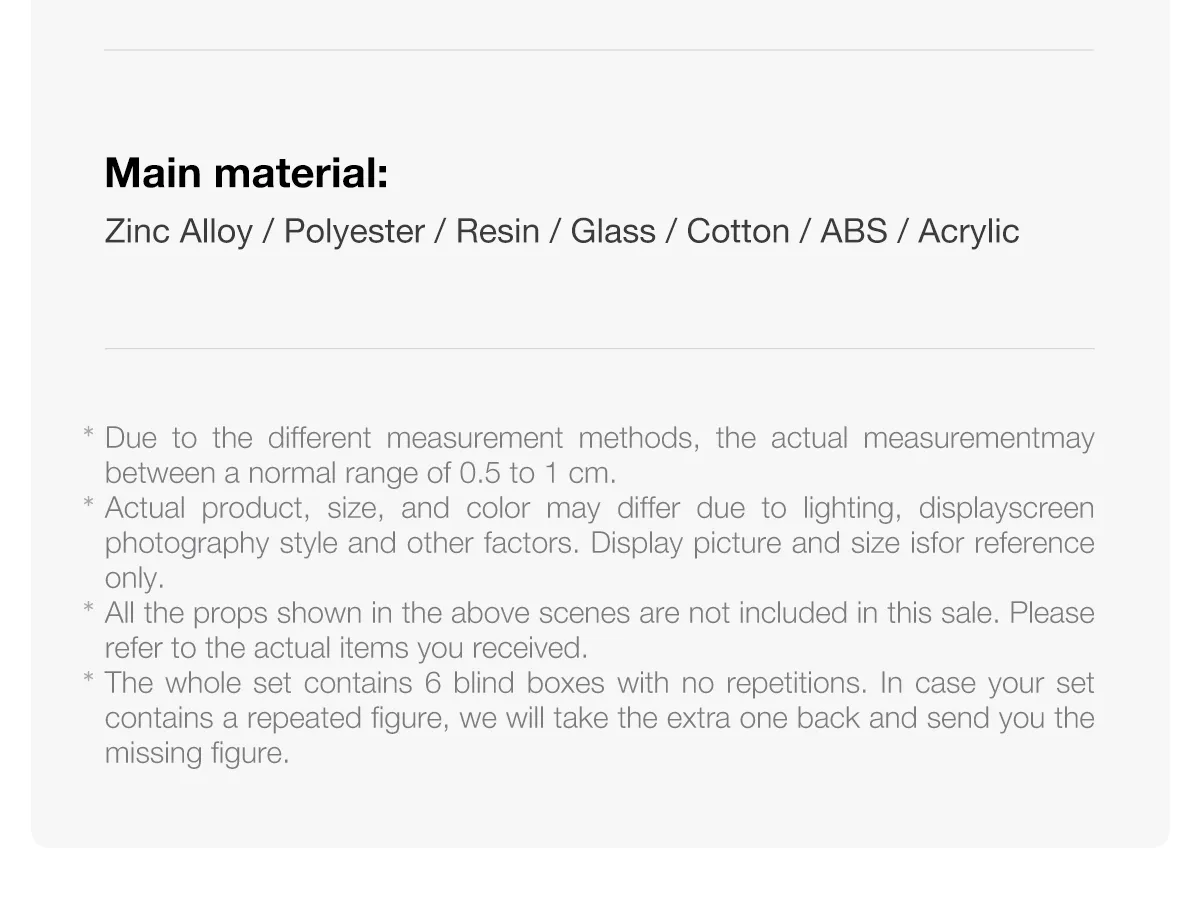The image size is (1200, 903).
Task: Click the "Due to the different measurement" line
Action: coord(600,438)
